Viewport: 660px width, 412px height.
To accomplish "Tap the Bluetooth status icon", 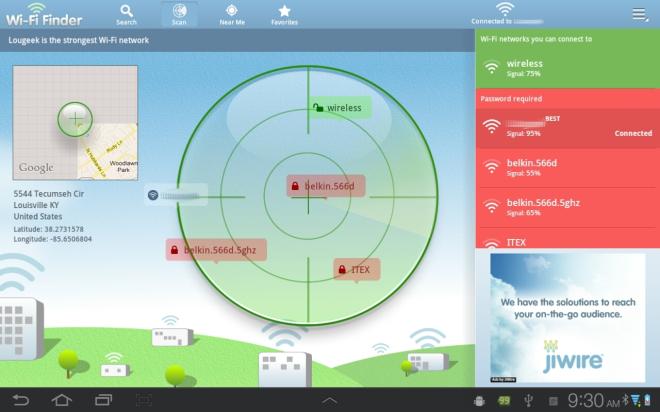I will click(625, 399).
